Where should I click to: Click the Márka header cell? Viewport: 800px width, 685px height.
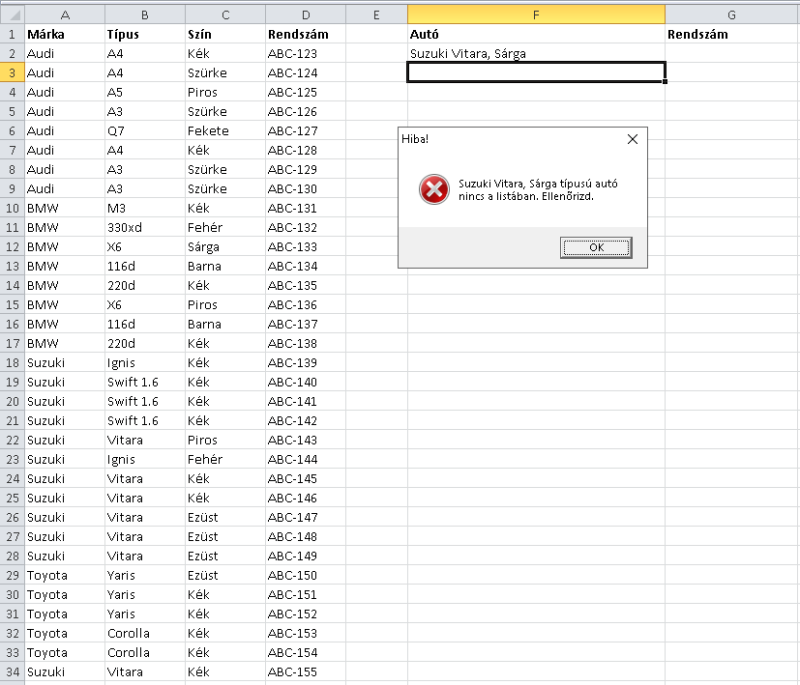click(65, 34)
